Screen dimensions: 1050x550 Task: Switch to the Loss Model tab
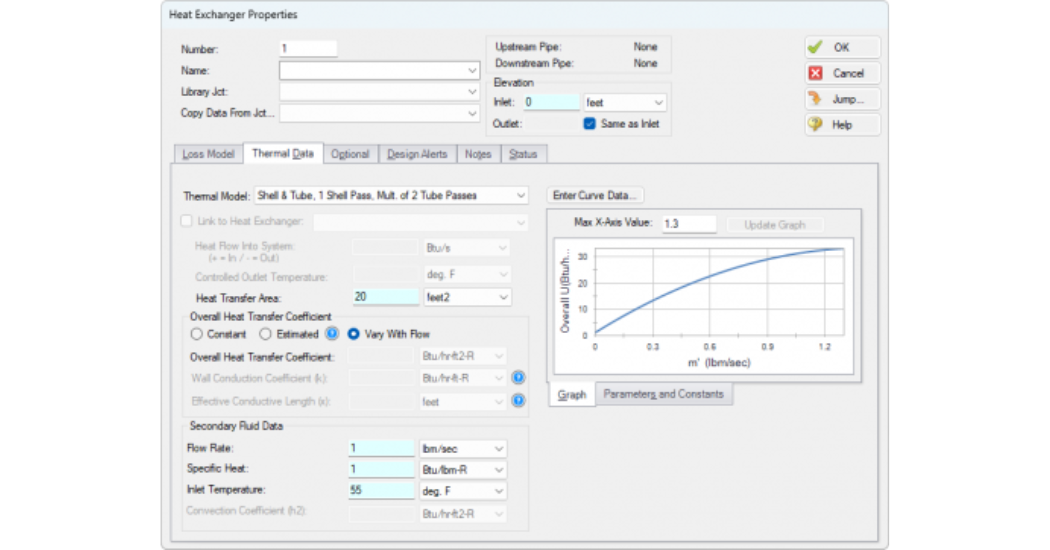(208, 154)
